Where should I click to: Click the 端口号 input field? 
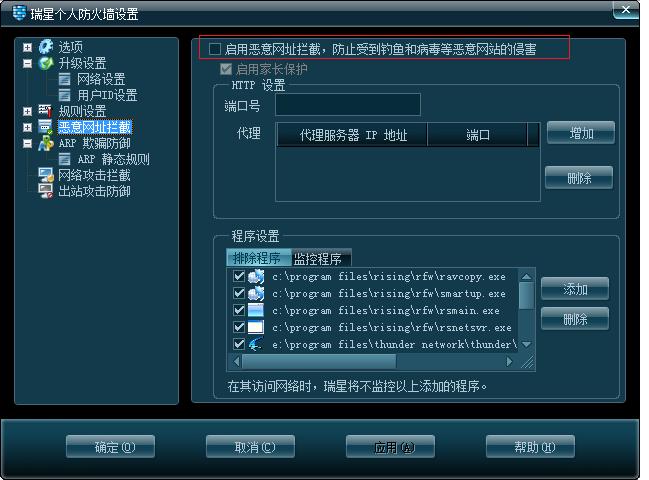pyautogui.click(x=348, y=104)
